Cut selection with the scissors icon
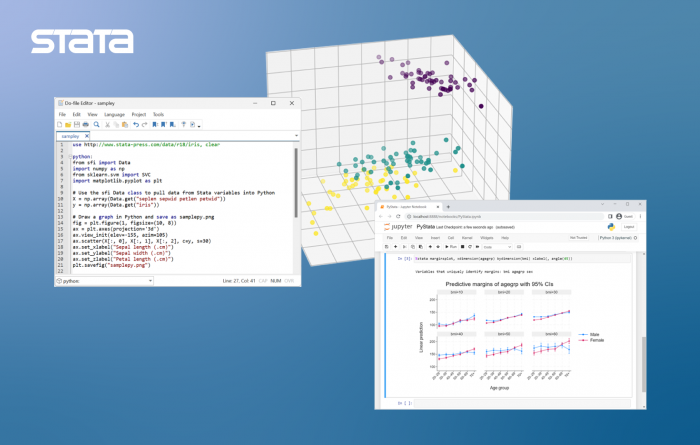Viewport: 700px width, 445px height. tap(108, 125)
